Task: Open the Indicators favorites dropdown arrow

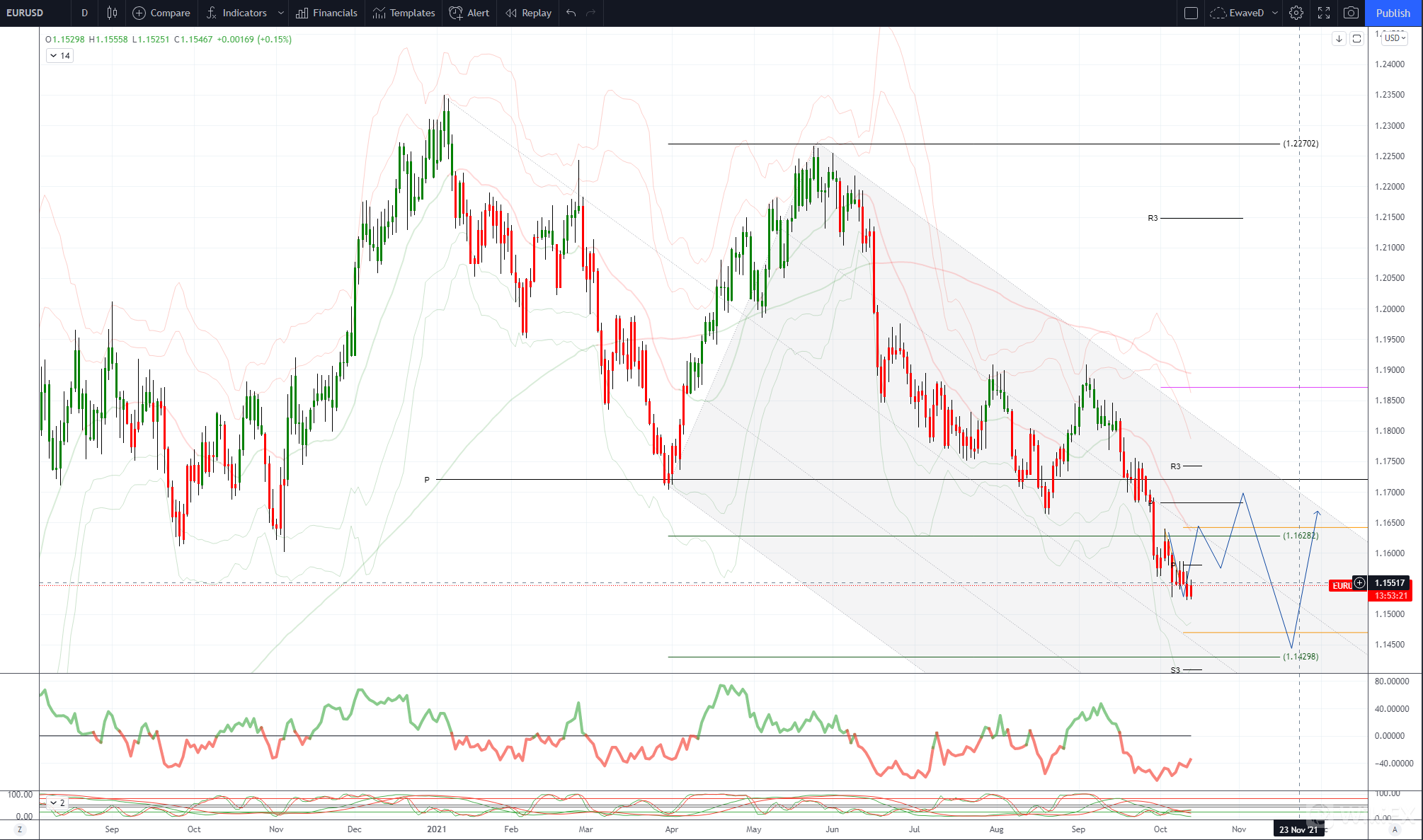Action: pos(281,13)
